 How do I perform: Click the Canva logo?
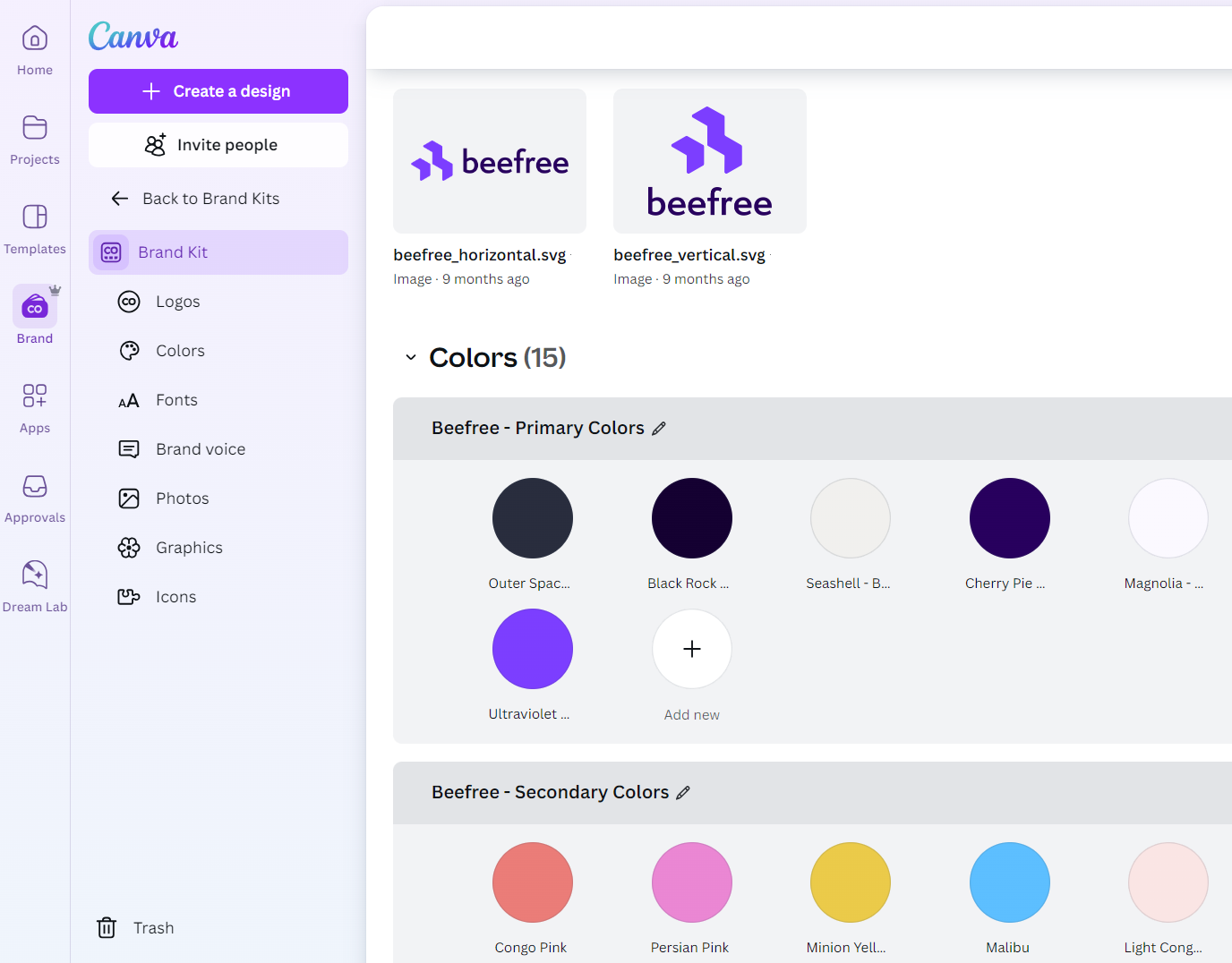133,37
